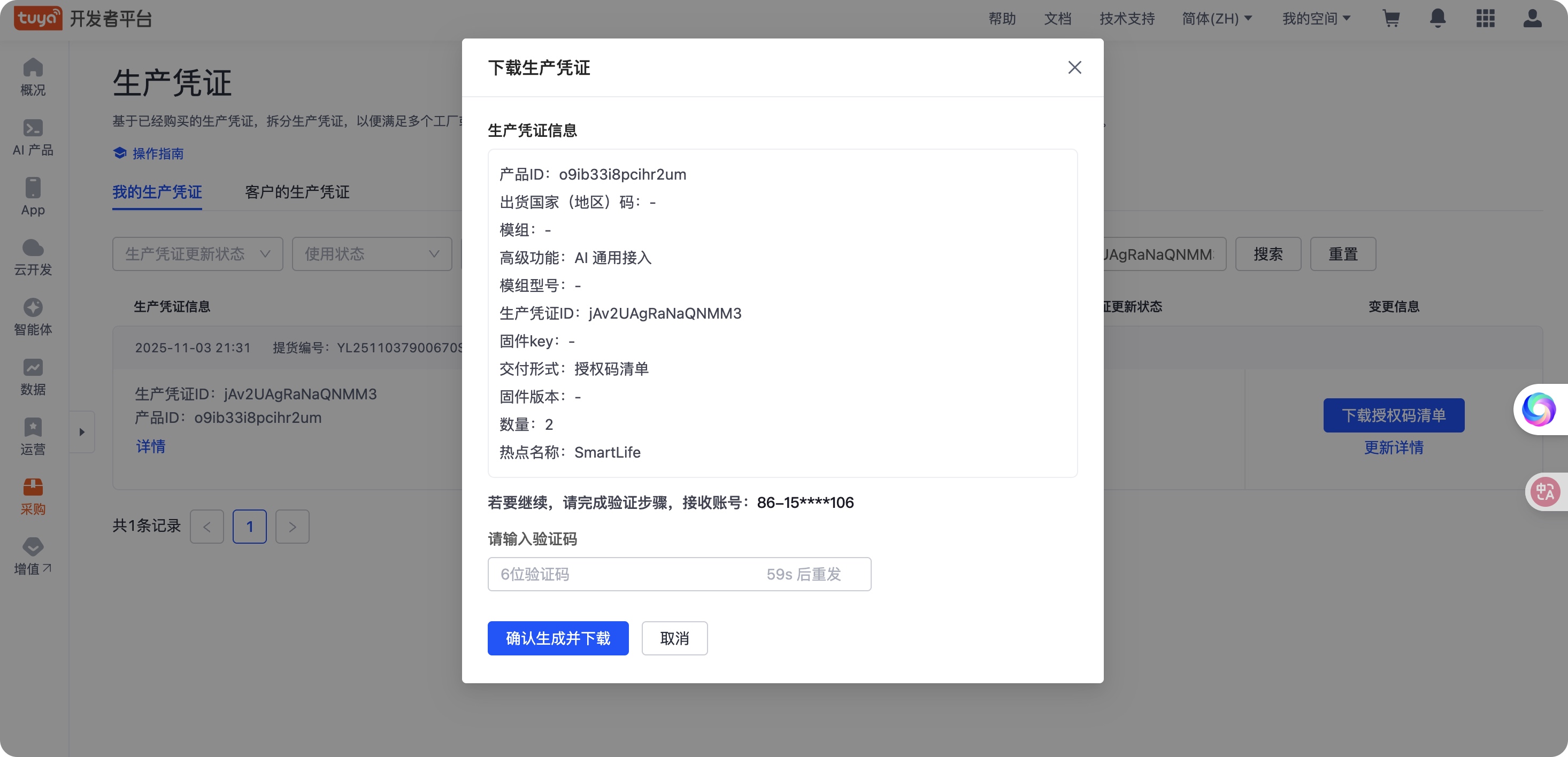This screenshot has width=1568, height=757.
Task: Go to 概况 in the sidebar
Action: 33,76
